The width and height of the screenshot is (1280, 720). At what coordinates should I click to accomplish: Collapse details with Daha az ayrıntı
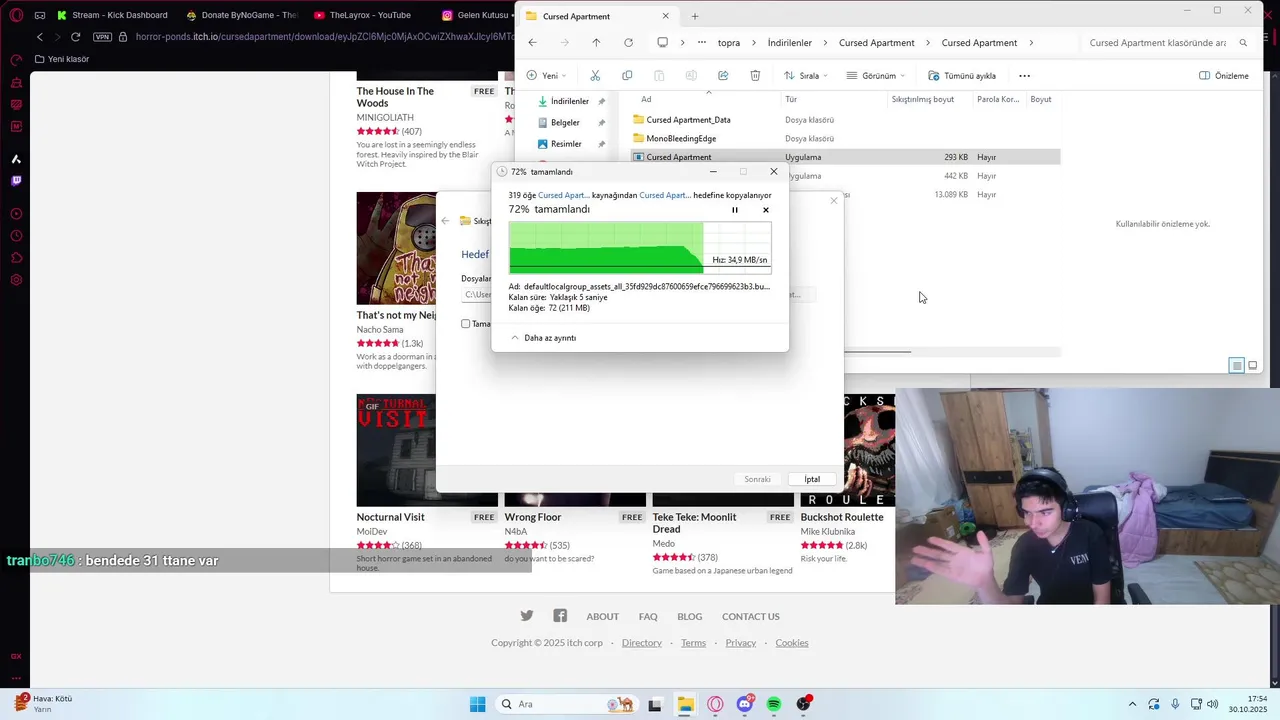[x=544, y=338]
